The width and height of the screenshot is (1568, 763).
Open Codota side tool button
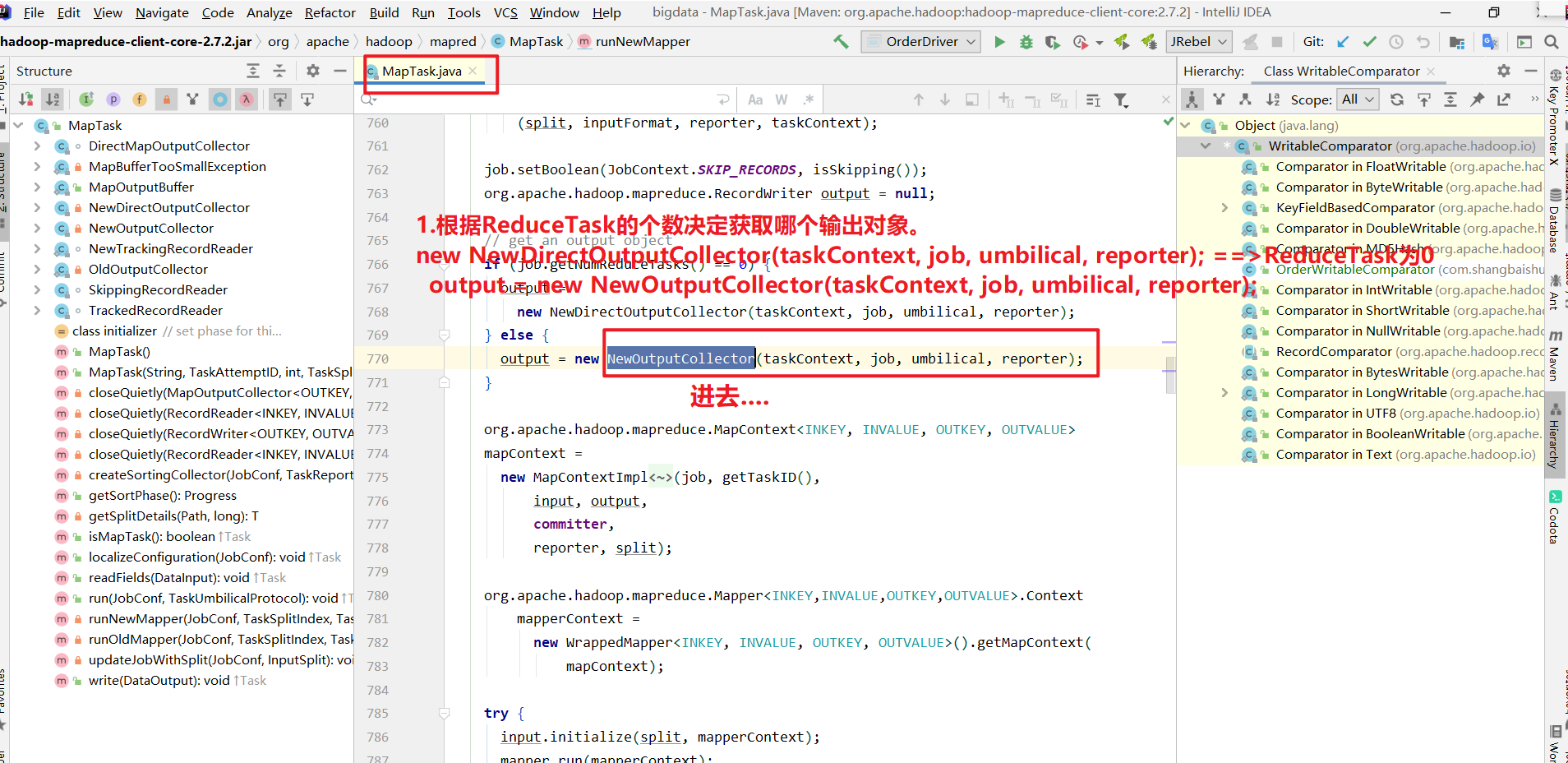[x=1555, y=518]
